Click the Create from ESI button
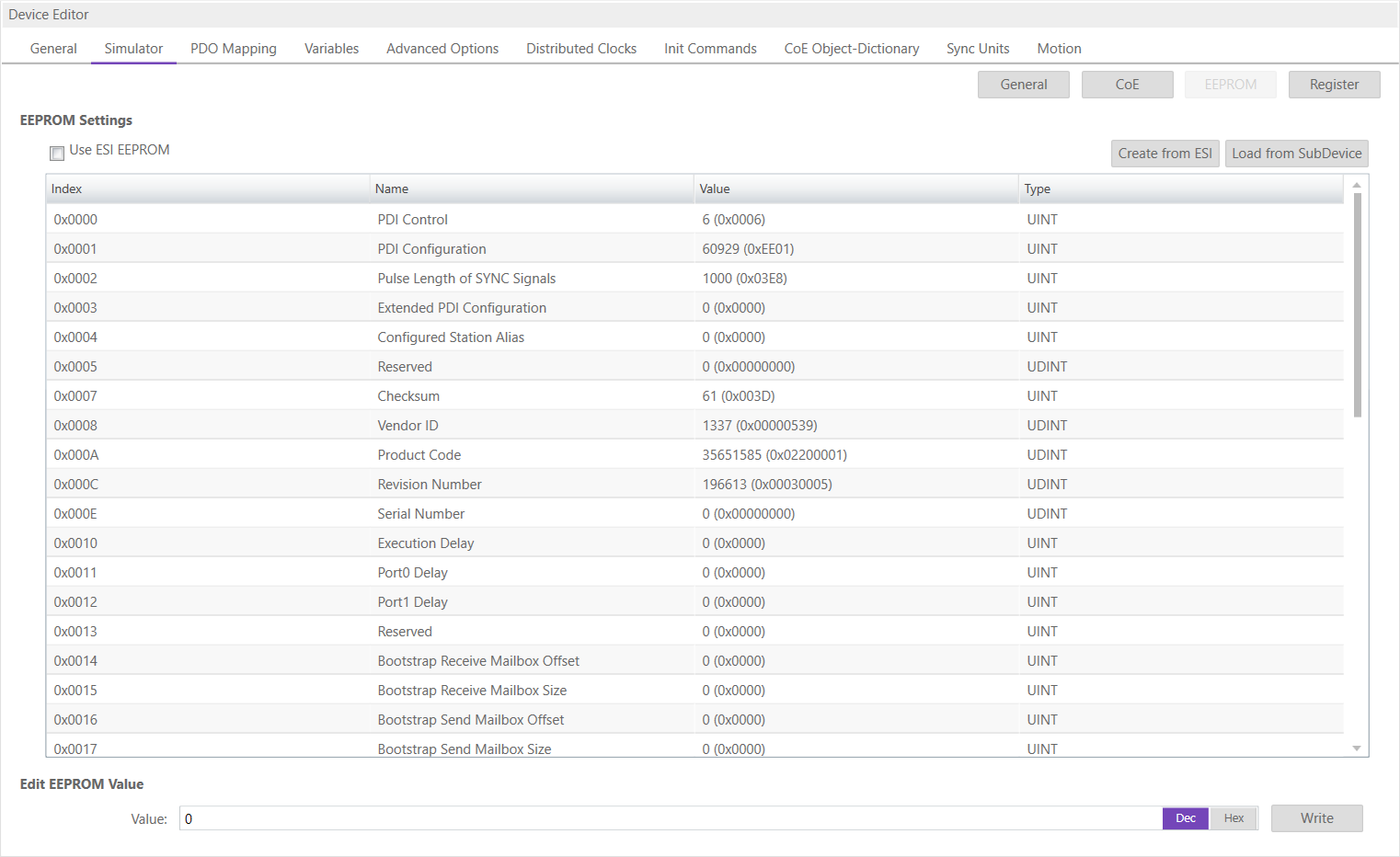Screen dimensions: 1400x857 click(1165, 154)
